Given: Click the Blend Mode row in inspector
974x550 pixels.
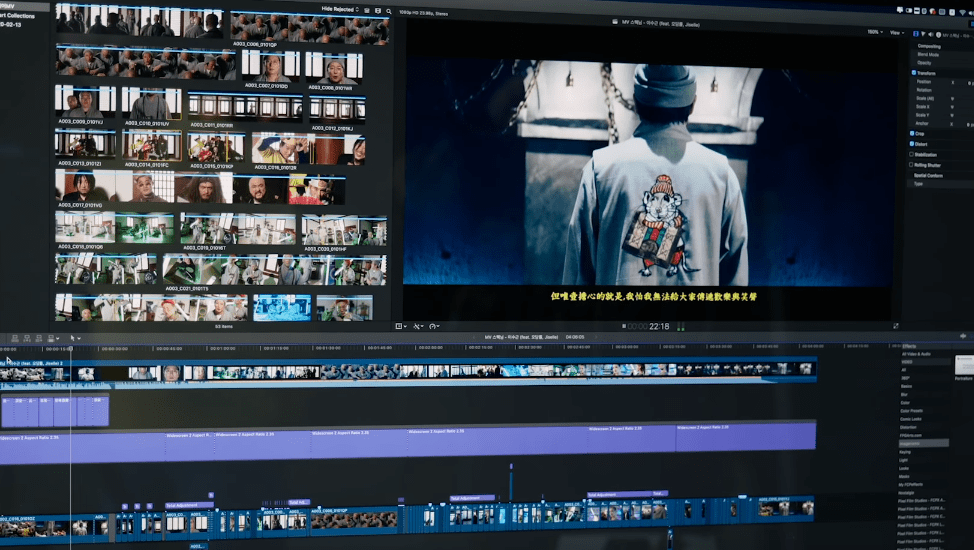Looking at the screenshot, I should tap(928, 55).
